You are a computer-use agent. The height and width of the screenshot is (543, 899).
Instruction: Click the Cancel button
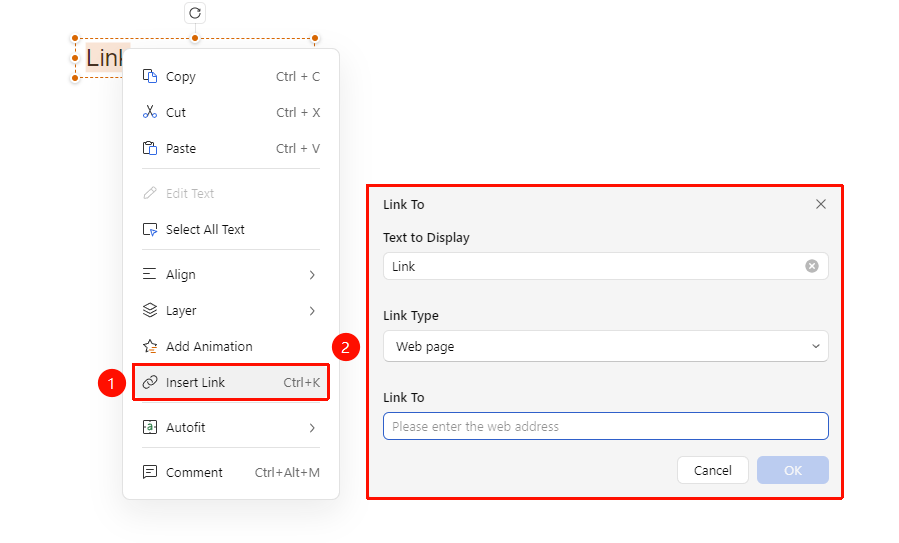pyautogui.click(x=713, y=470)
